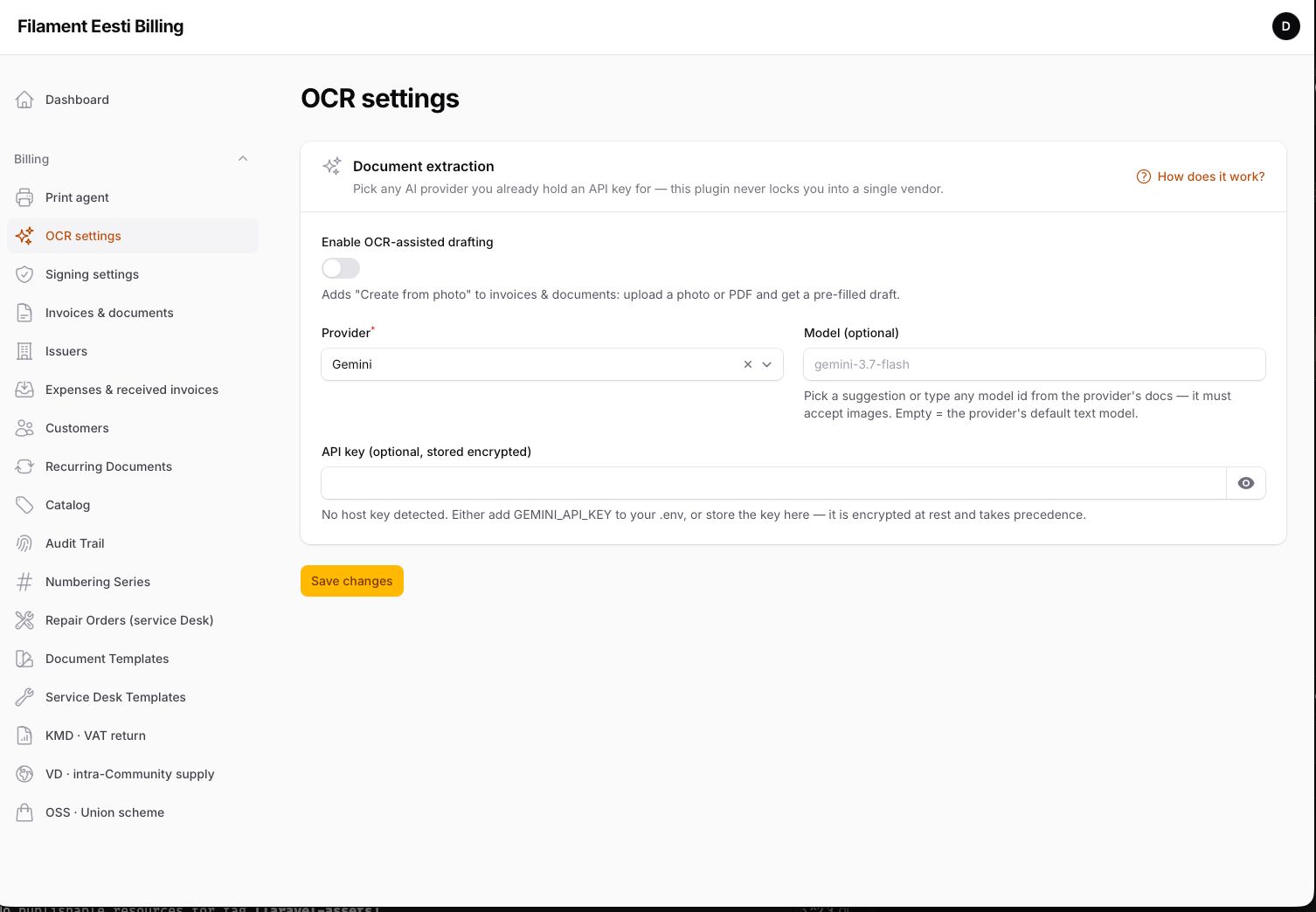
Task: Click the Document Templates swatch icon
Action: click(x=24, y=659)
